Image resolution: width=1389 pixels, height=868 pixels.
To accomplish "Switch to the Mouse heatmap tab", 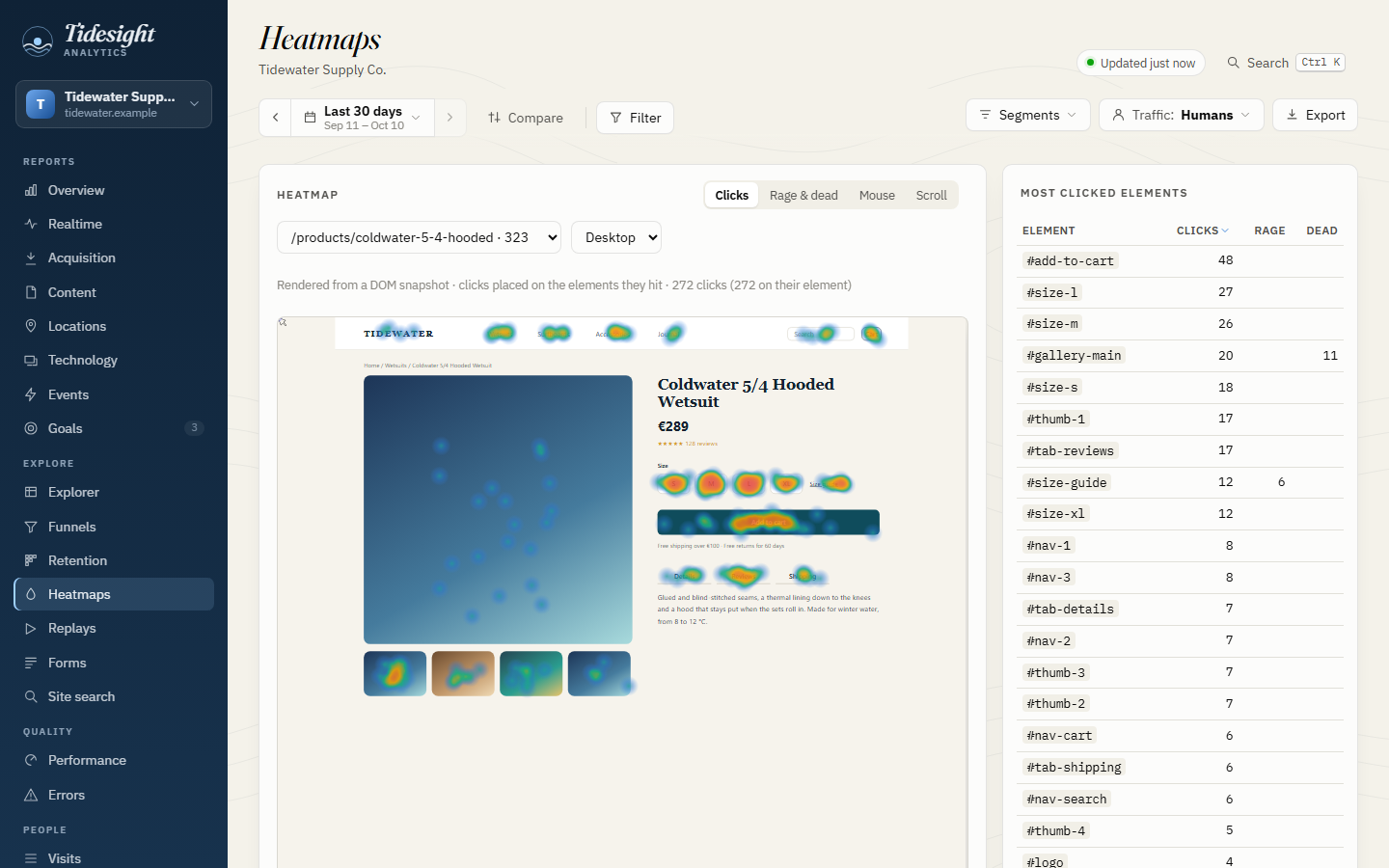I will point(877,195).
